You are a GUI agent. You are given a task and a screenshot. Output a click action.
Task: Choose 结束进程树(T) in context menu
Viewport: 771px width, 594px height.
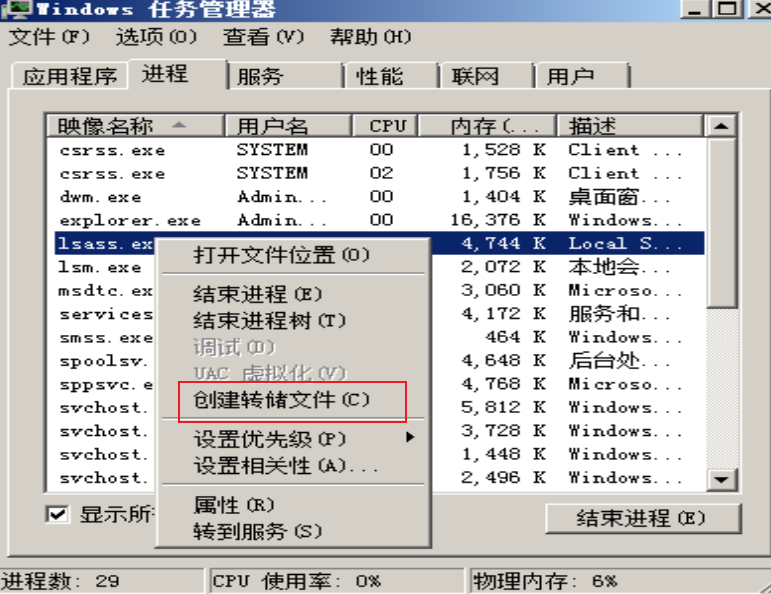(x=293, y=321)
